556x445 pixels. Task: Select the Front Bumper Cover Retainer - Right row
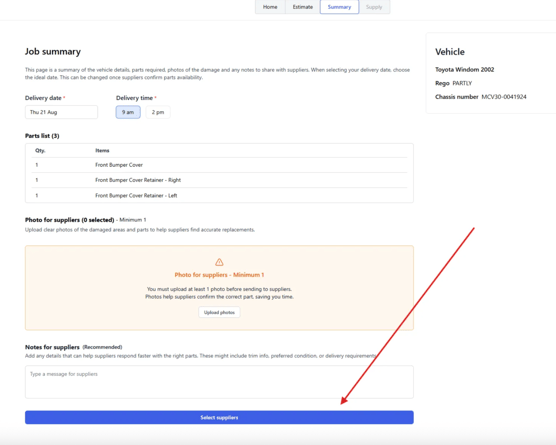(219, 180)
